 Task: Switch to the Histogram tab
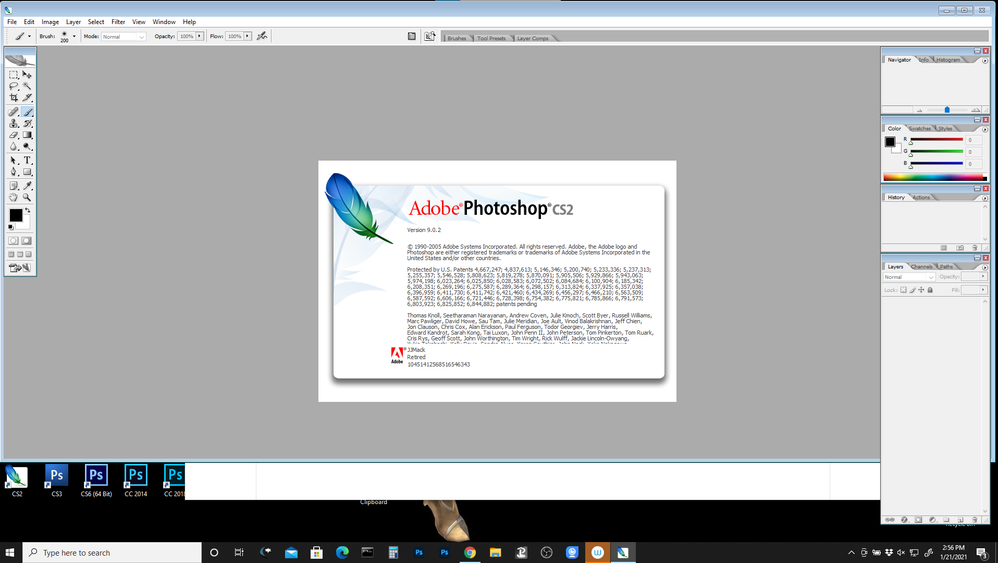[948, 60]
